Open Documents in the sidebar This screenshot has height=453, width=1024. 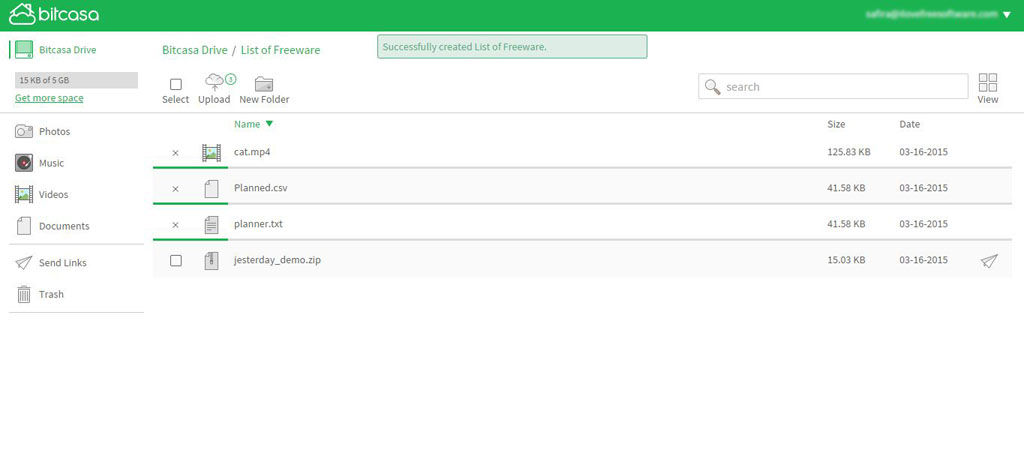[x=64, y=226]
